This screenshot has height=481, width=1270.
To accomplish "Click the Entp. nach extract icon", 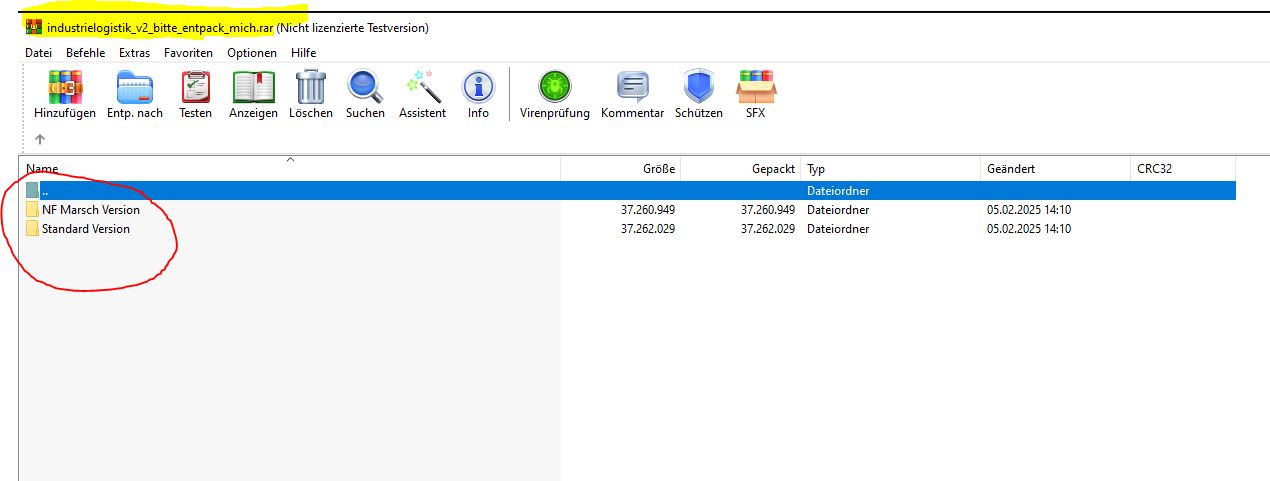I will tap(135, 87).
